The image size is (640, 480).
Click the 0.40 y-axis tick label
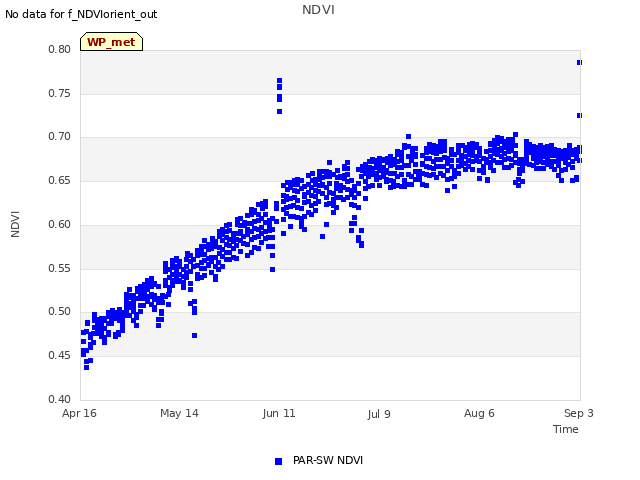point(60,399)
